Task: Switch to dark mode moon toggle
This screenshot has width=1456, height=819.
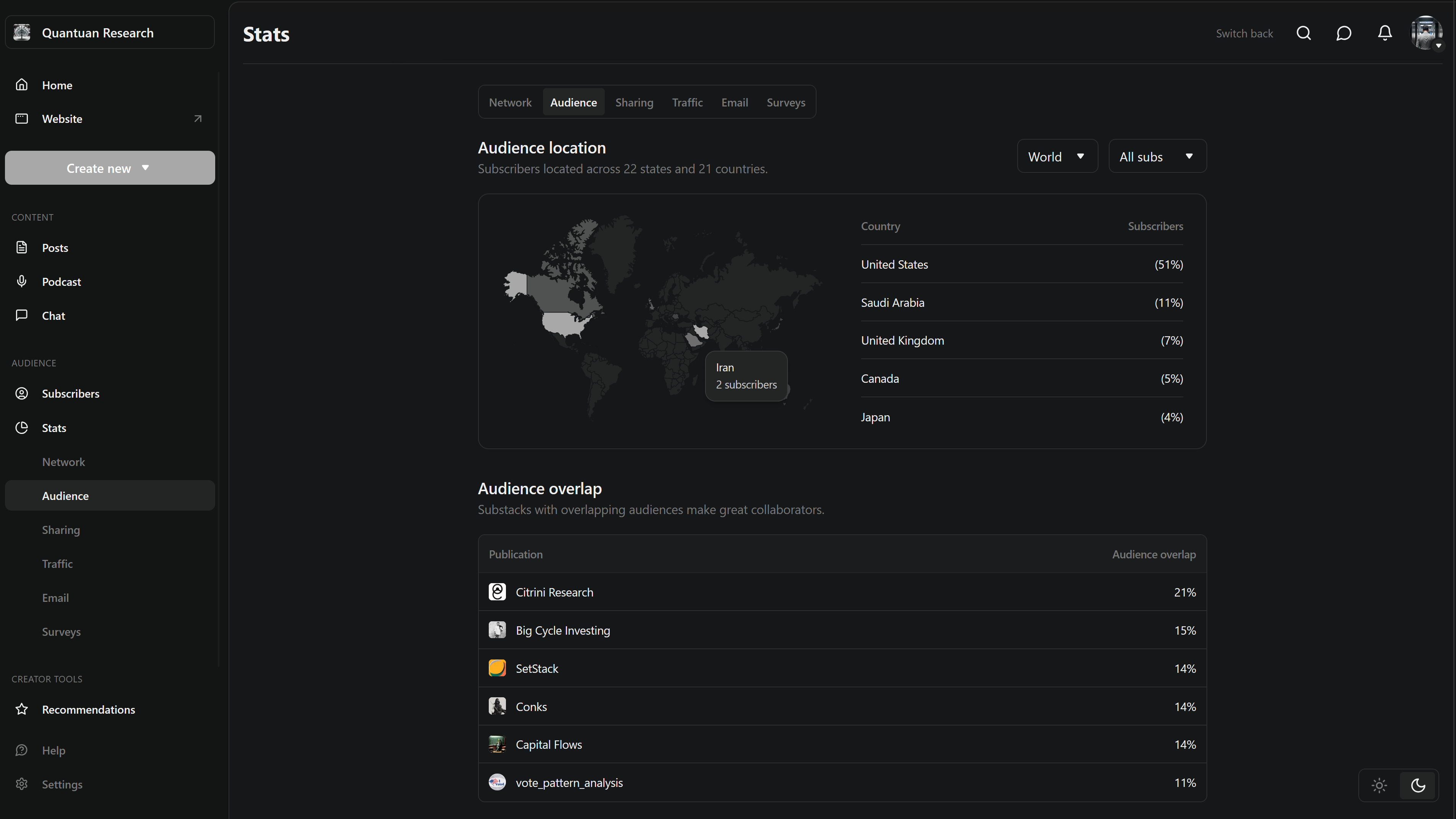Action: [1418, 785]
